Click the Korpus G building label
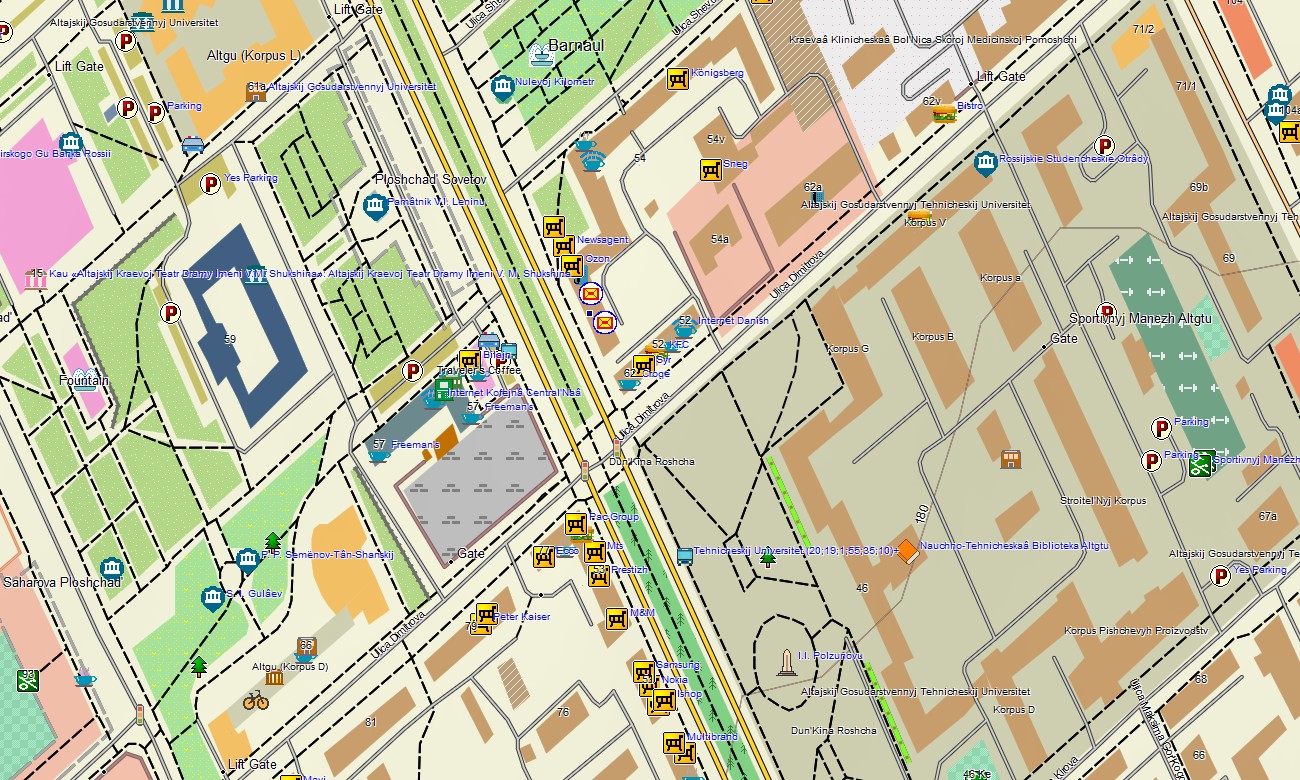Image resolution: width=1300 pixels, height=780 pixels. (848, 349)
